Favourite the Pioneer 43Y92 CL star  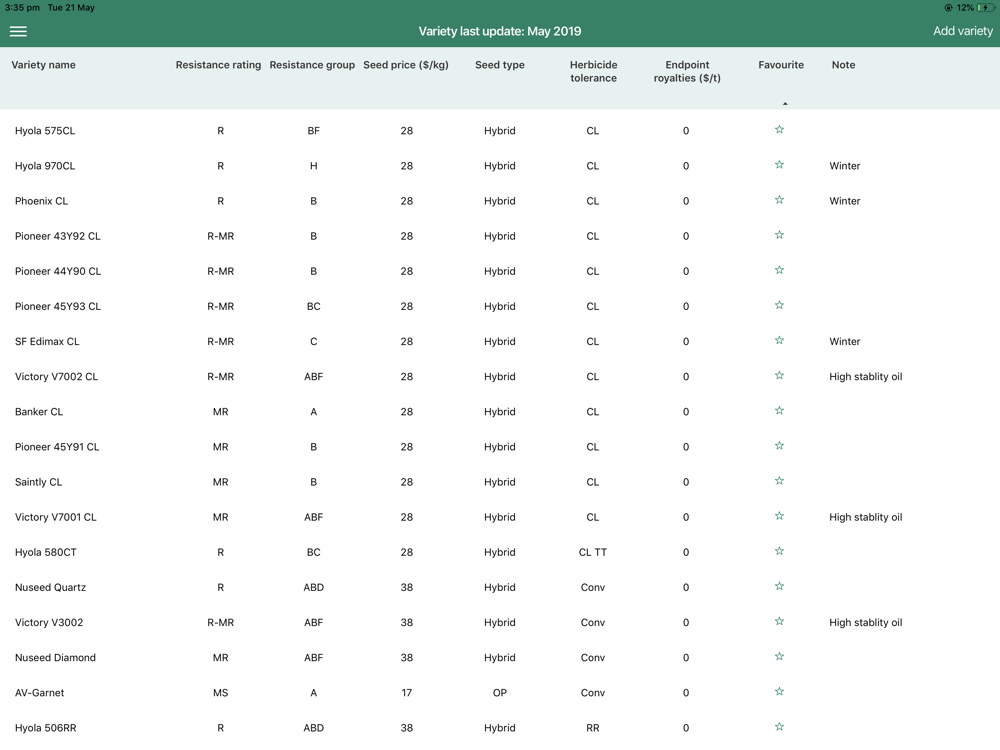point(779,235)
